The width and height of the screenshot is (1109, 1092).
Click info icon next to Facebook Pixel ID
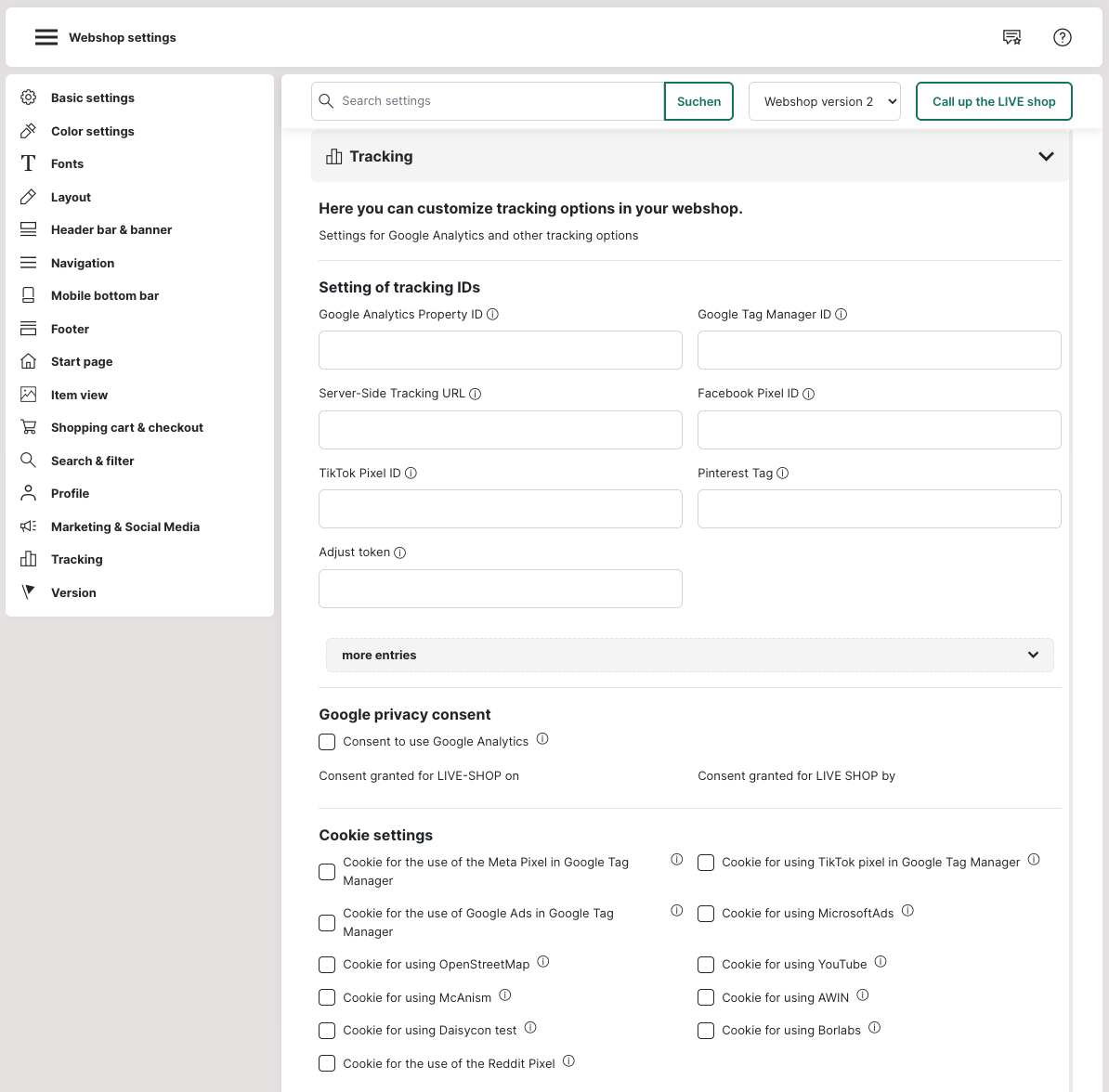(x=809, y=394)
